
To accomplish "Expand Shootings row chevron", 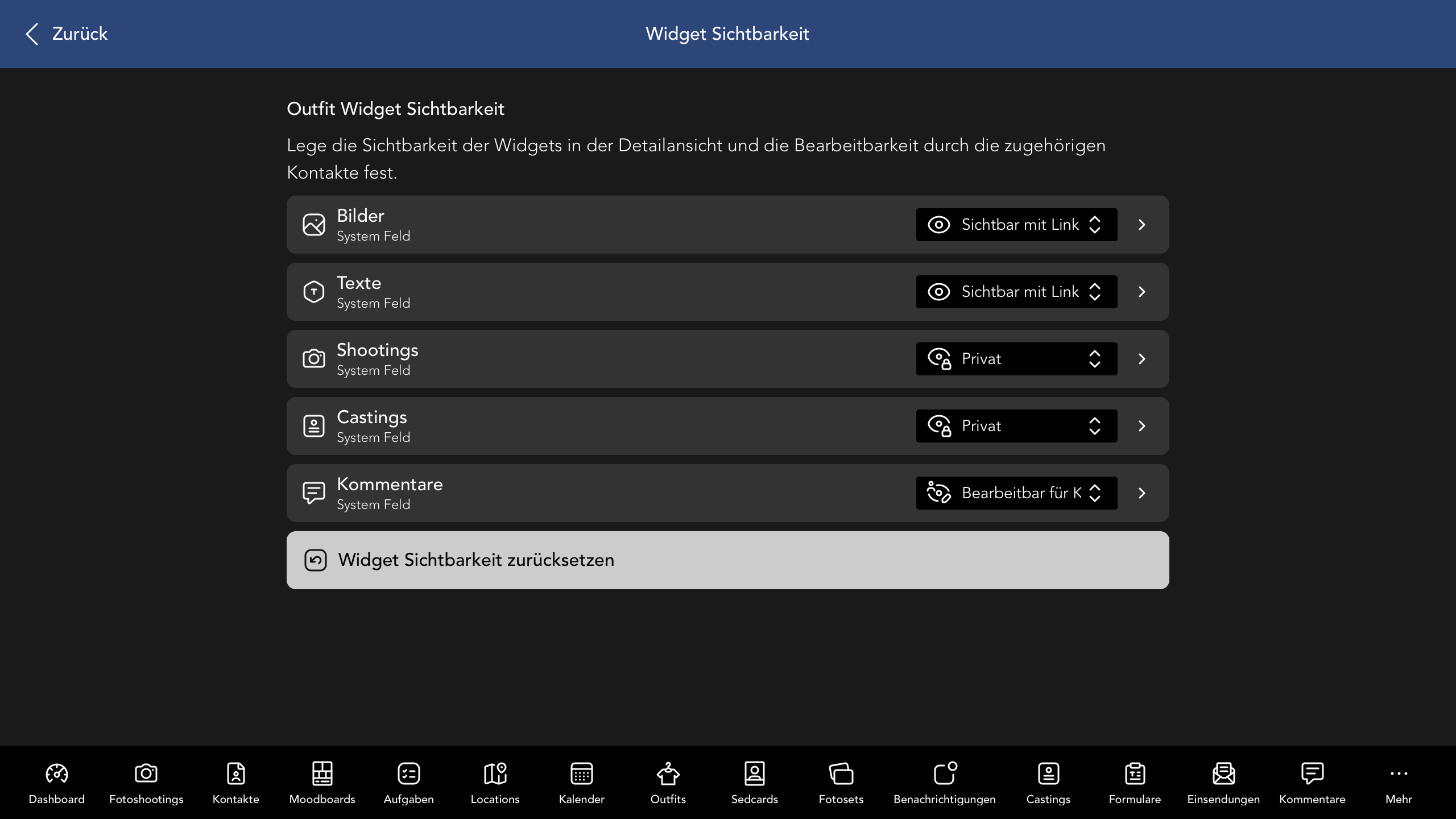I will coord(1142,359).
